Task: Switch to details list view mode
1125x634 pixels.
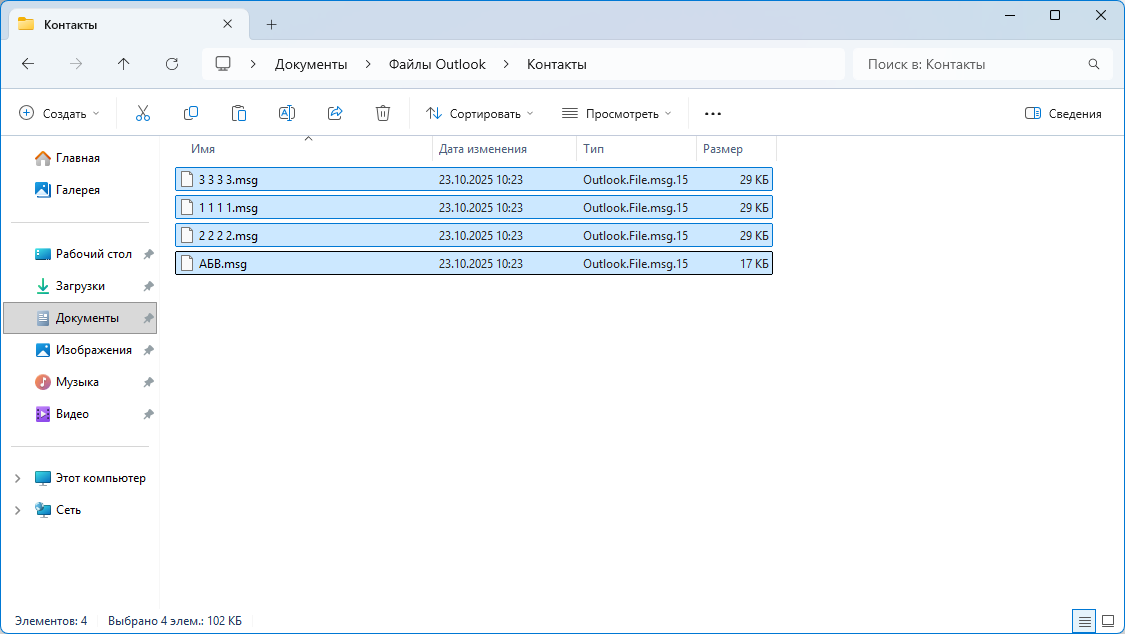Action: coord(1084,621)
